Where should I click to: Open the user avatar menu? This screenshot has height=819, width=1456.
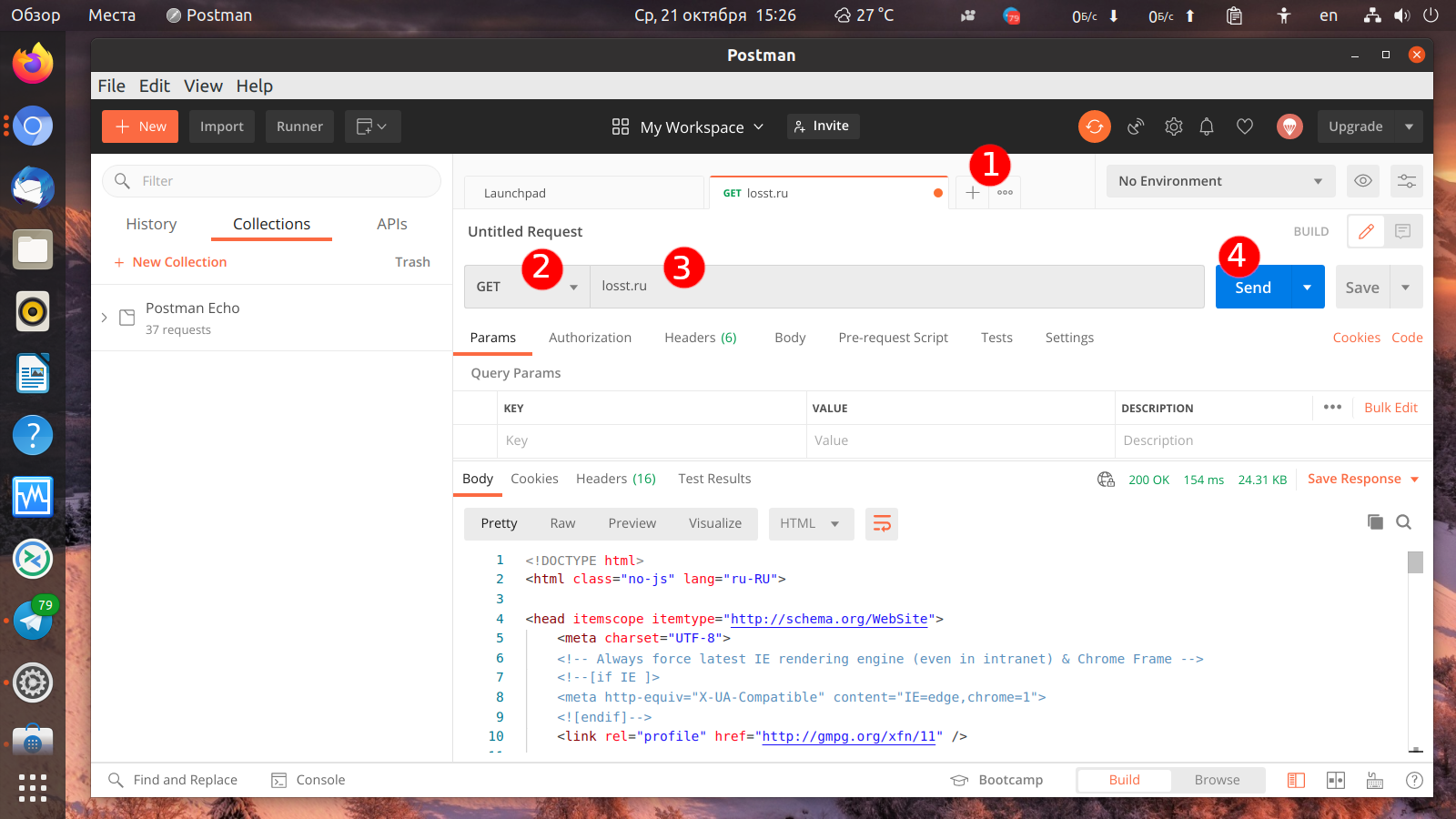point(1289,126)
